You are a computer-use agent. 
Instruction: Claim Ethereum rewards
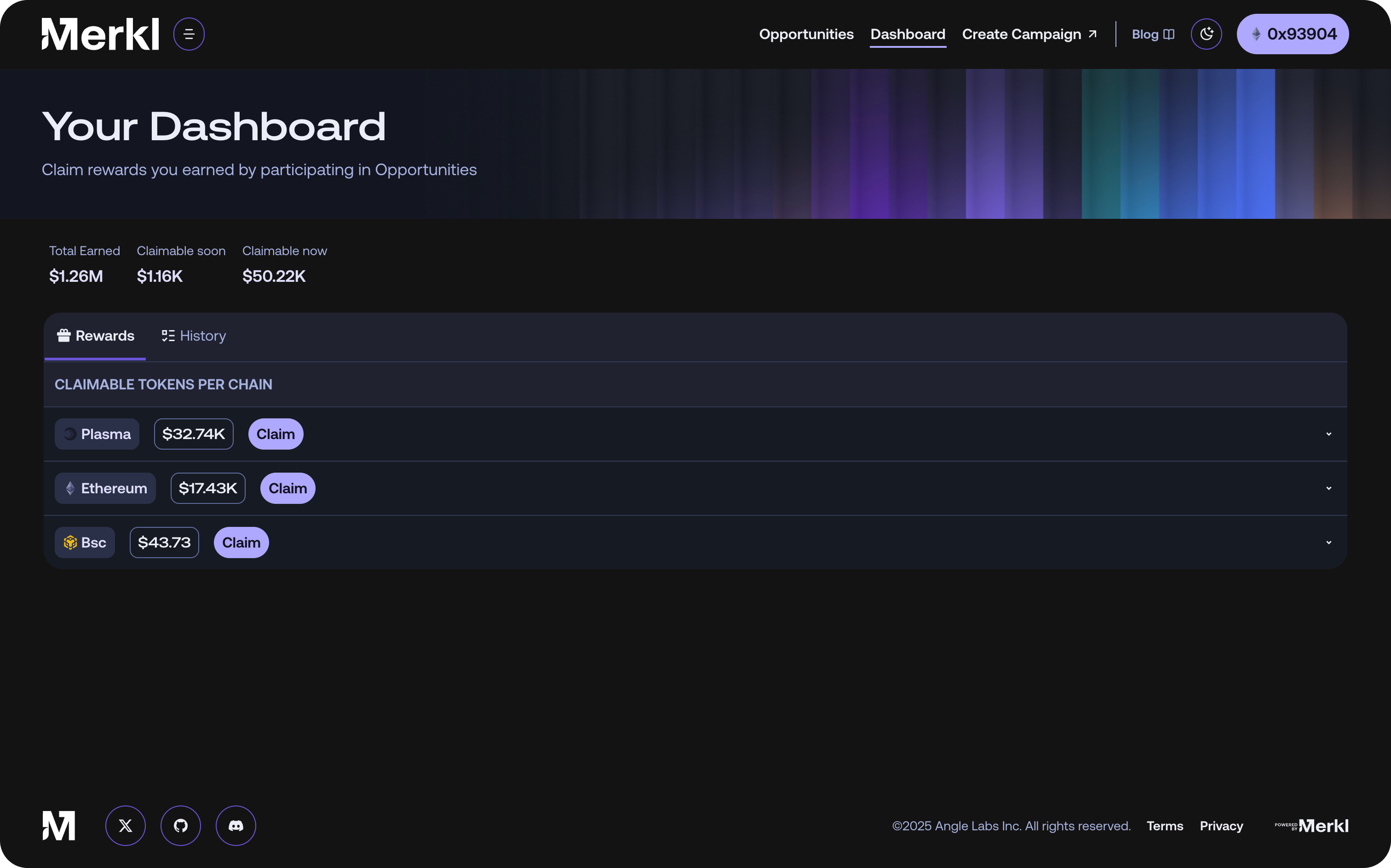(x=288, y=488)
